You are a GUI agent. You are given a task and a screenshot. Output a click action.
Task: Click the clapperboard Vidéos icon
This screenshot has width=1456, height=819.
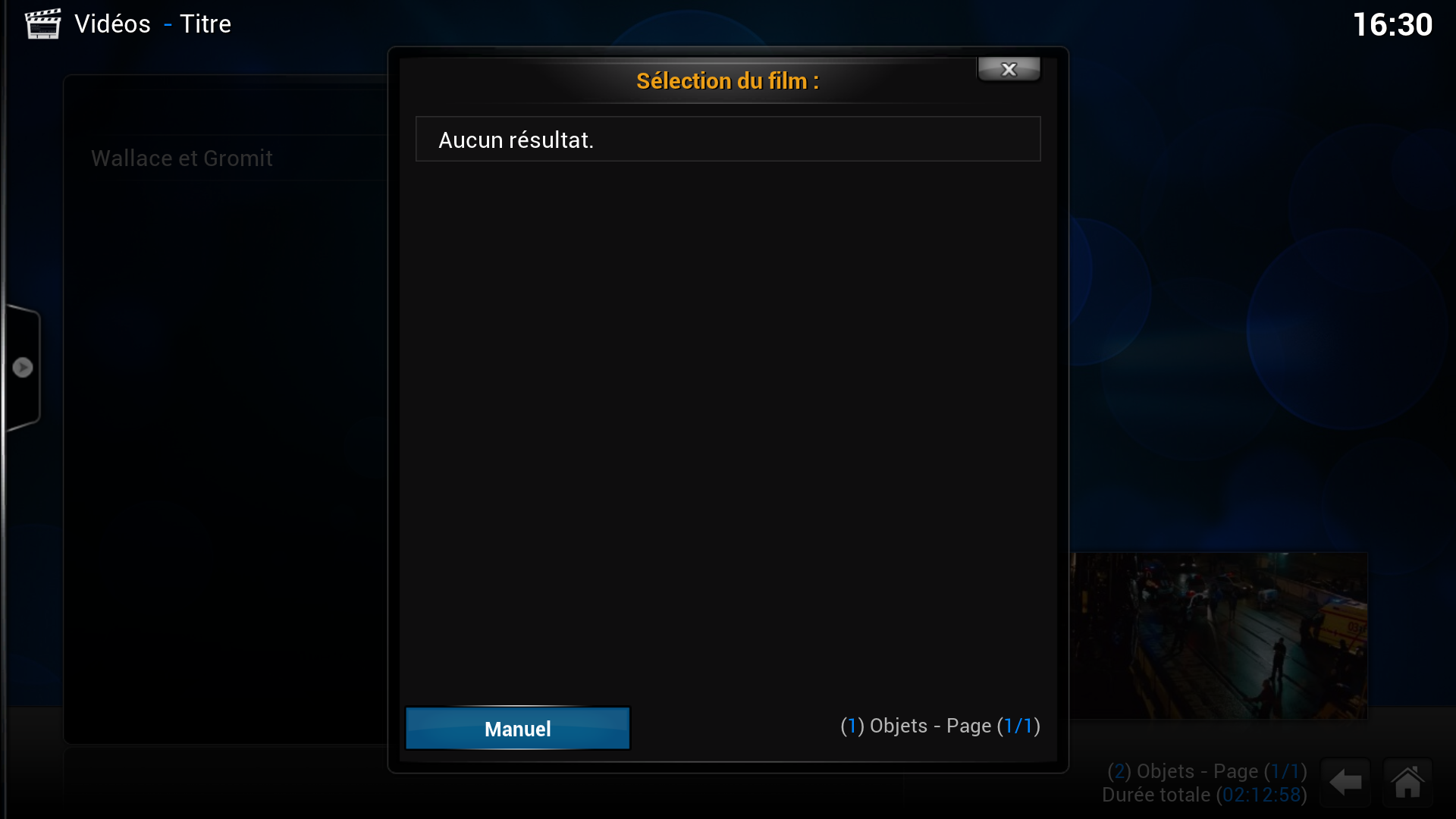point(42,24)
